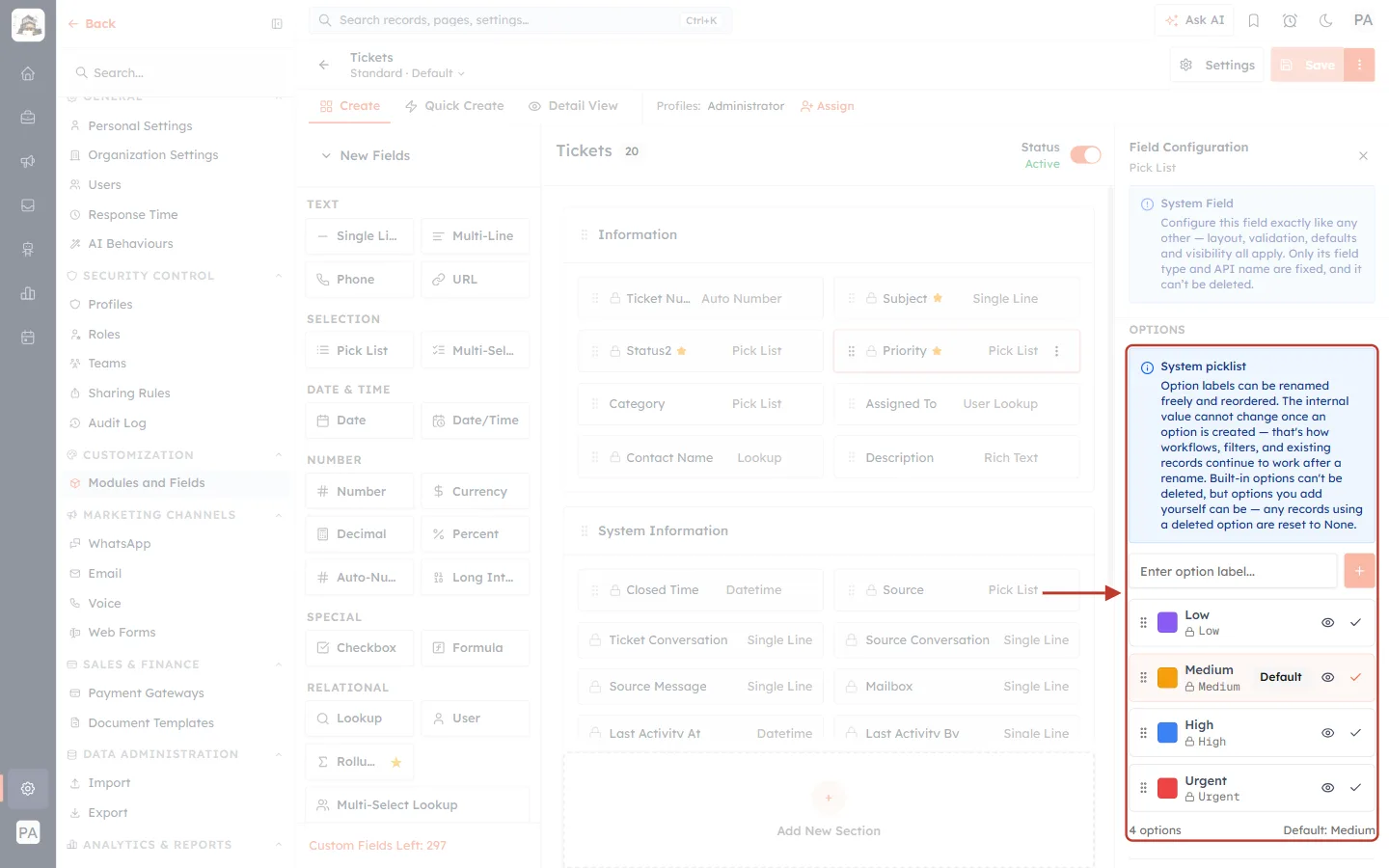Set Urgent as default with its checkmark
Screen dimensions: 1389x868
pos(1355,788)
